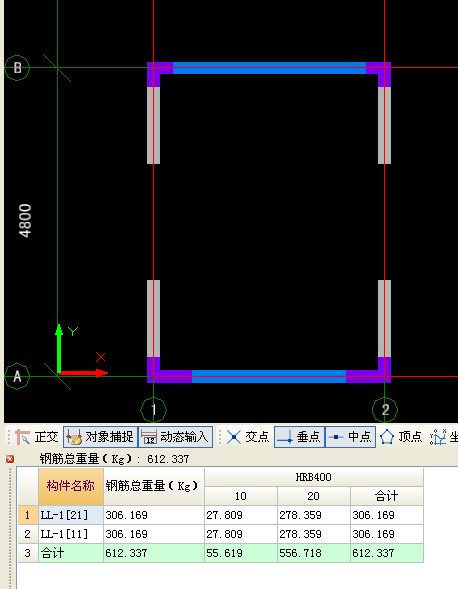458x589 pixels.
Task: Click 55.619 cell in totals row
Action: tap(241, 553)
